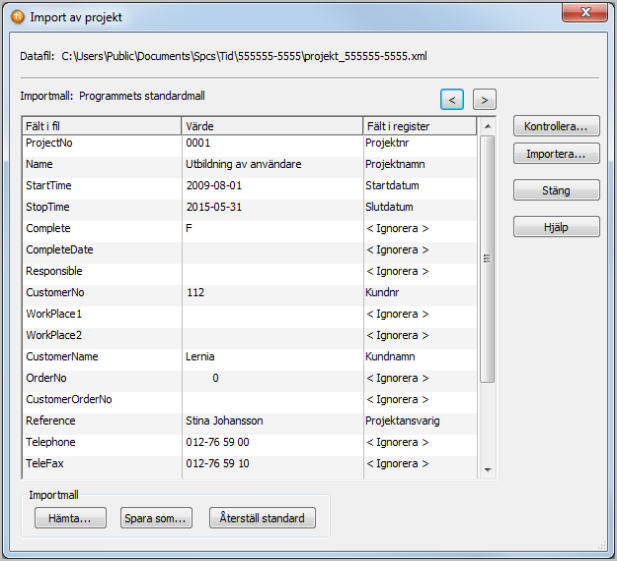Click the next record arrow button

point(485,99)
